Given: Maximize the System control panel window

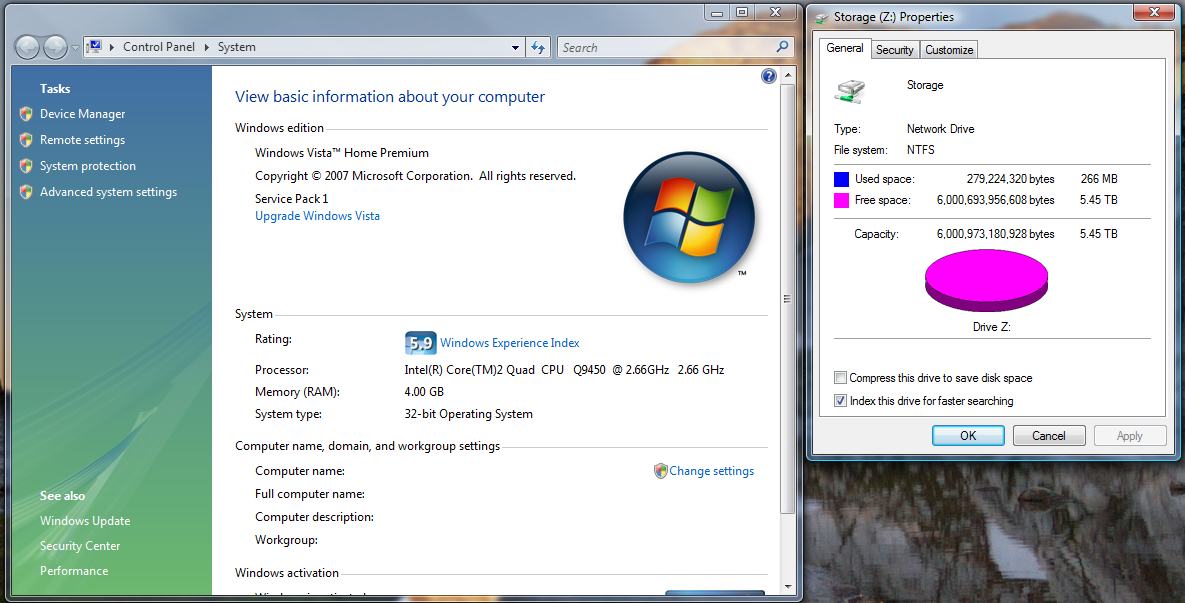Looking at the screenshot, I should [x=741, y=12].
